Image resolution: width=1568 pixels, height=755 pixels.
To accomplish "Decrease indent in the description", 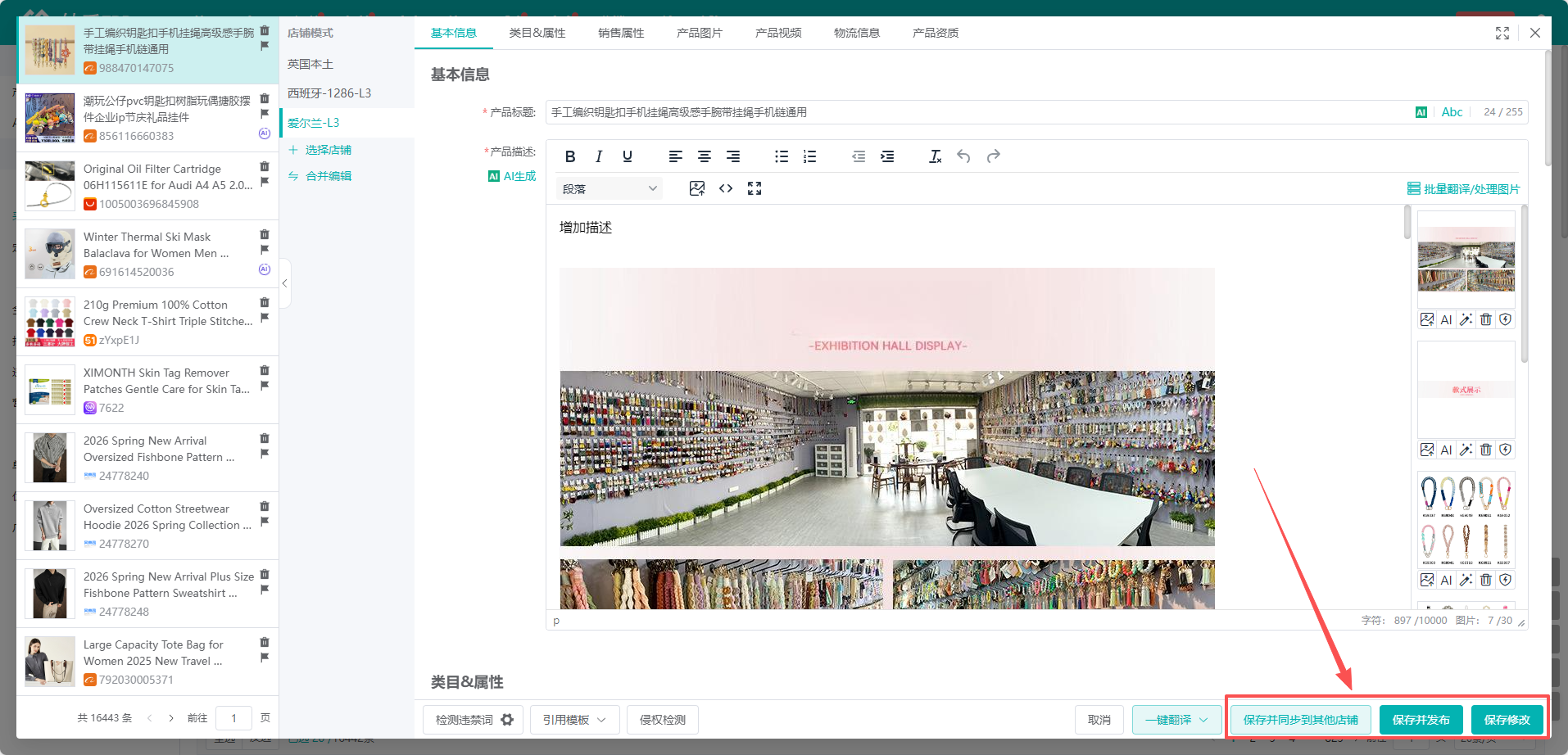I will coord(859,156).
